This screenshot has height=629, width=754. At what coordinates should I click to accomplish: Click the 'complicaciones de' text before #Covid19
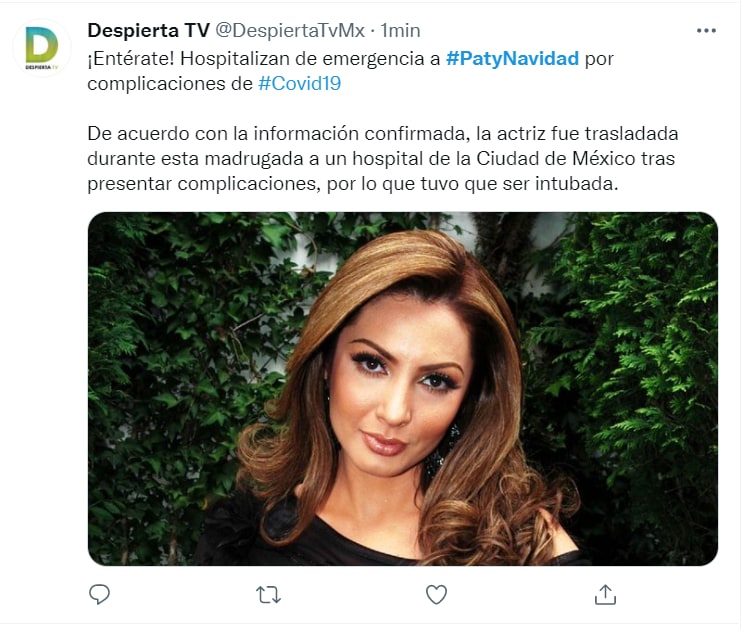tap(170, 84)
